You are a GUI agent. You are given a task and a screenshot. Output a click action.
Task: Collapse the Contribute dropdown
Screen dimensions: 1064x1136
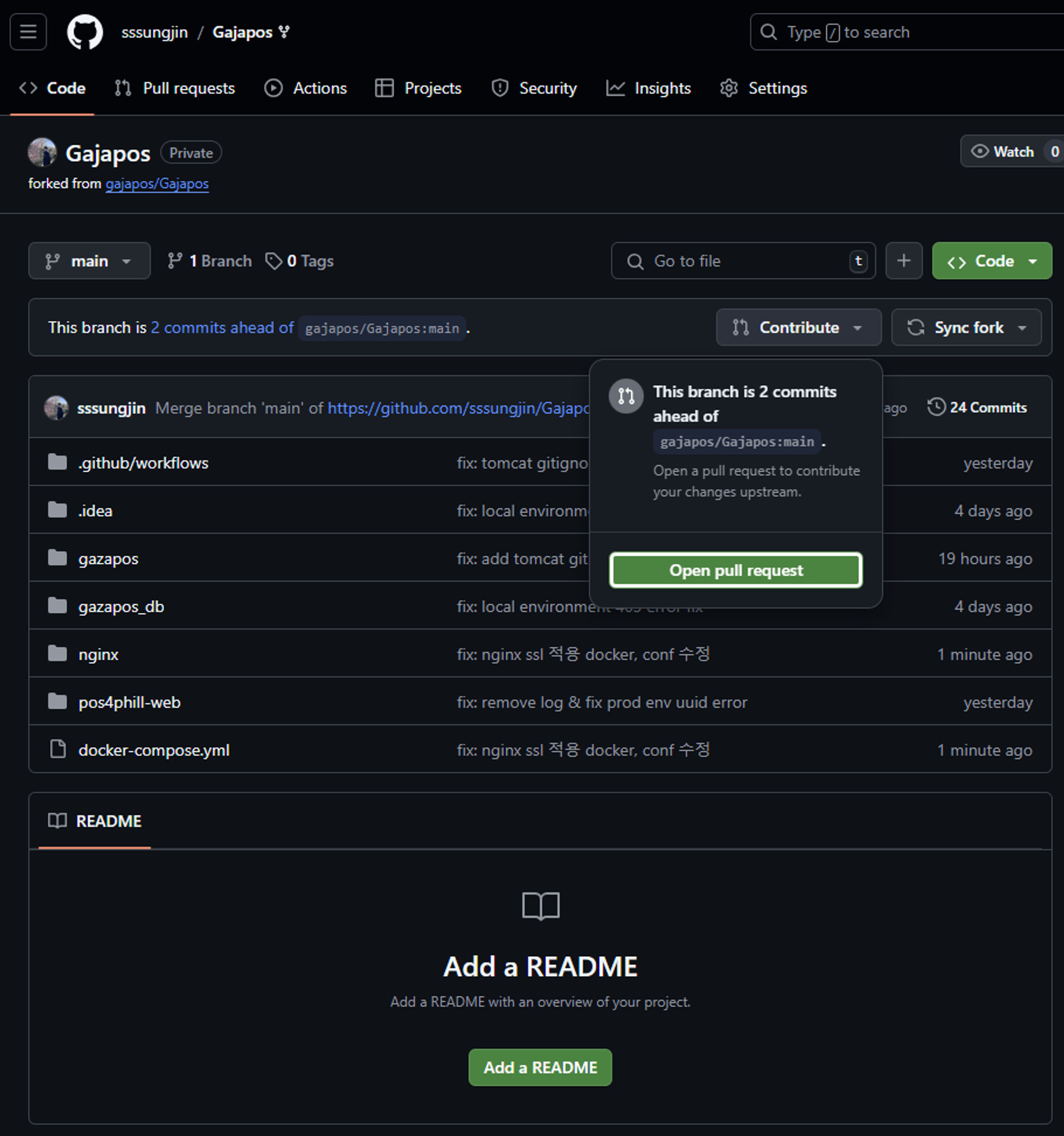pyautogui.click(x=798, y=328)
